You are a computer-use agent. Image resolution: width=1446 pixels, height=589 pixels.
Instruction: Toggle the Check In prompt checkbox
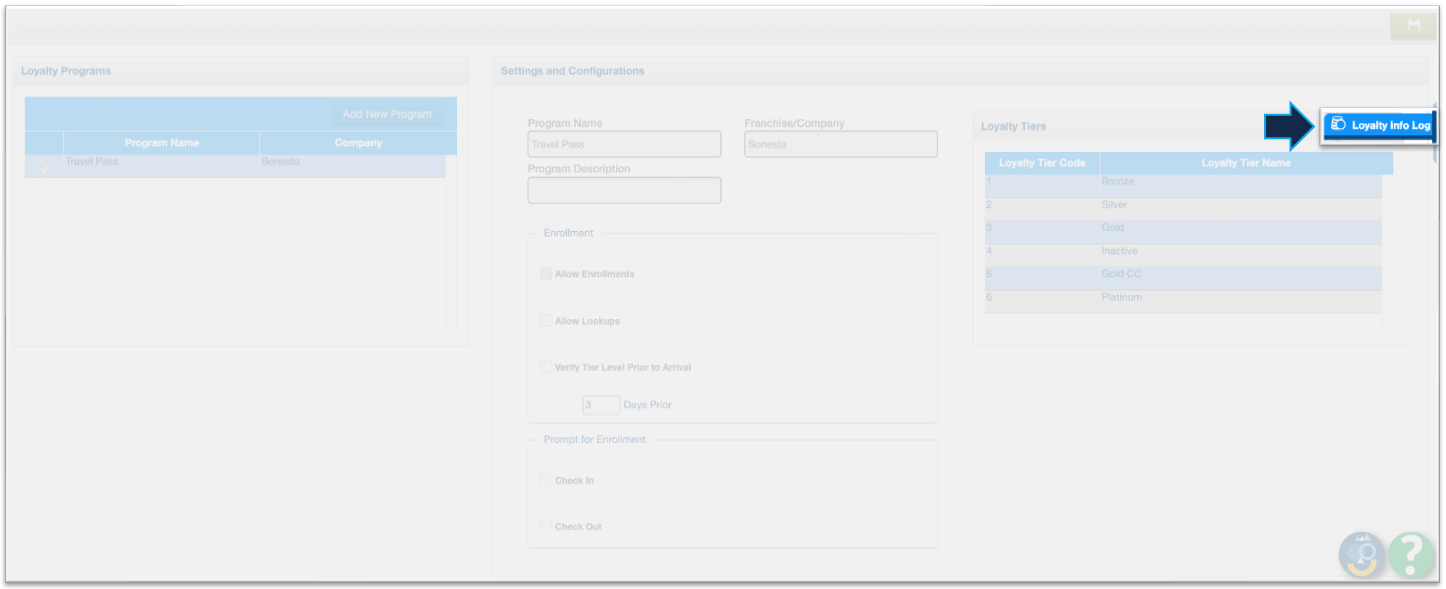(x=546, y=480)
